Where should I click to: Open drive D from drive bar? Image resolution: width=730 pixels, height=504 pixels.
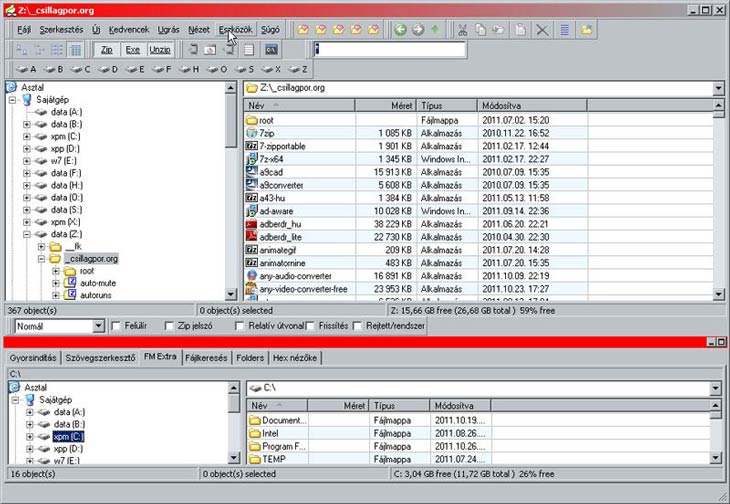click(x=108, y=69)
